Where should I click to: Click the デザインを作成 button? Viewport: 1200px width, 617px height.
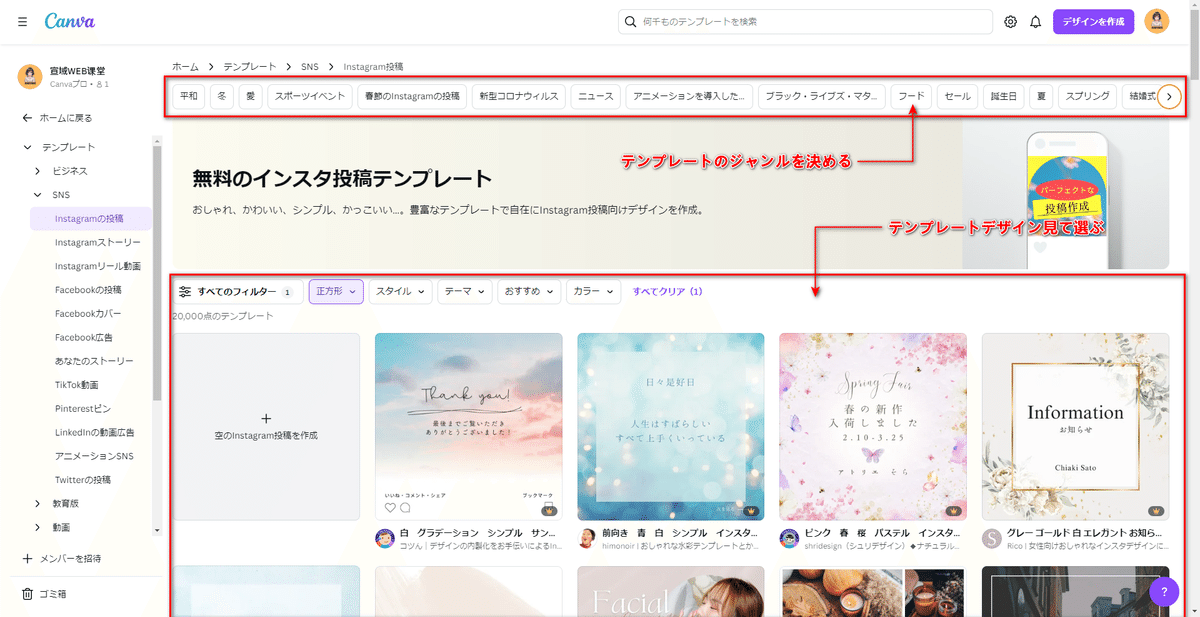click(x=1093, y=21)
